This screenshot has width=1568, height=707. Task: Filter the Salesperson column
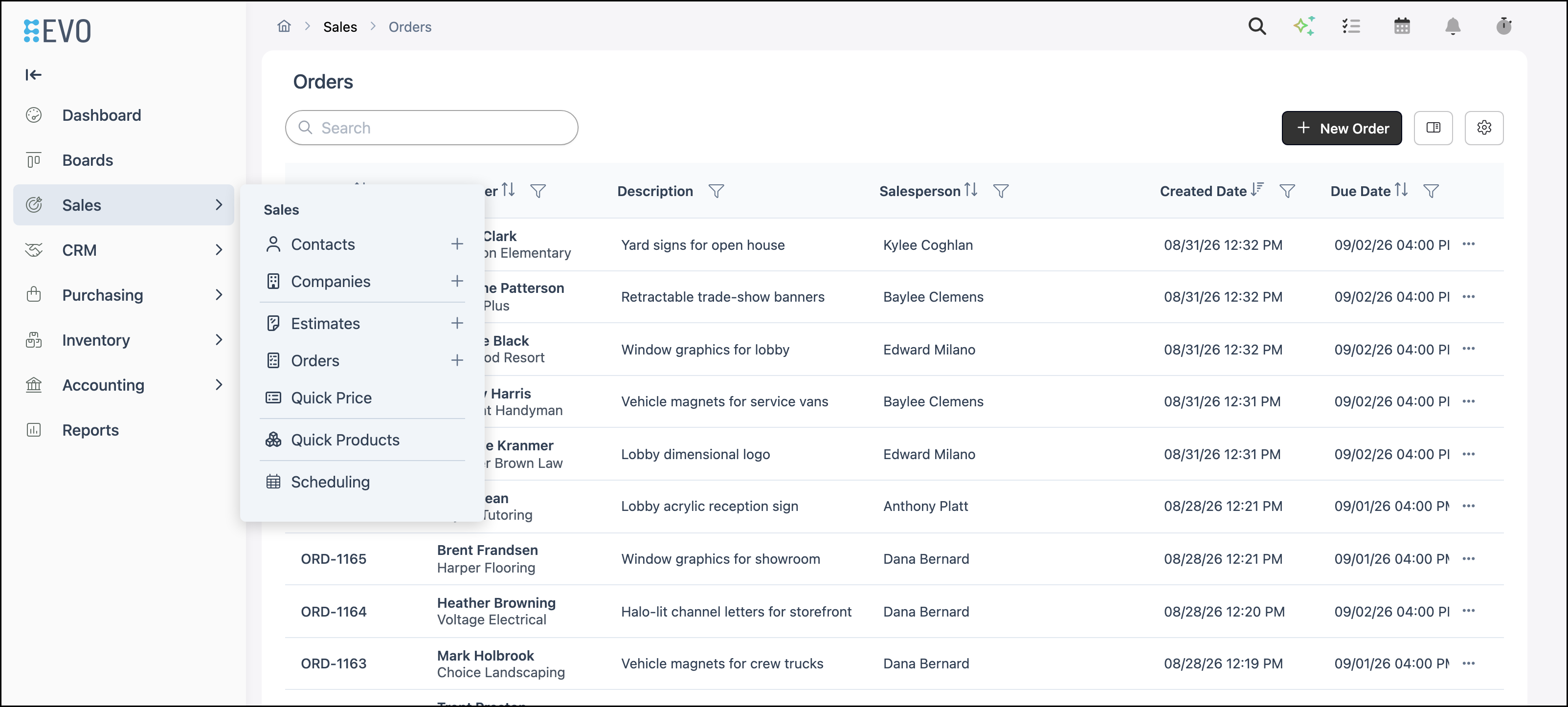click(1001, 191)
